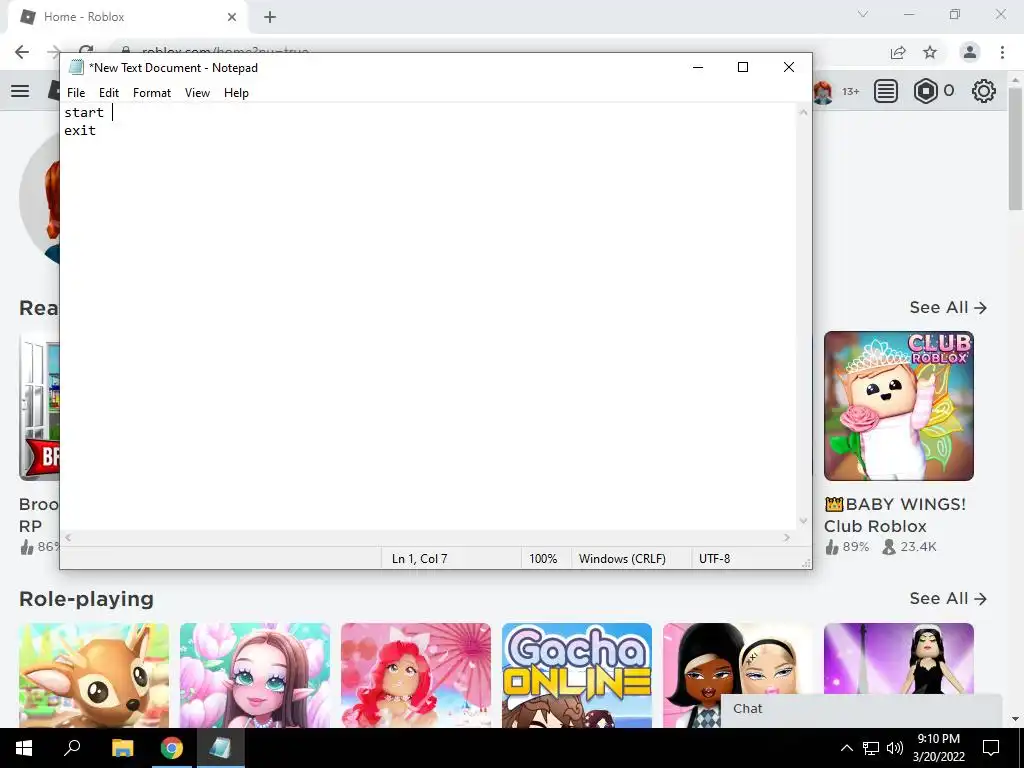Open the deer role-playing game thumbnail
Screen dimensions: 1024x768
pyautogui.click(x=94, y=675)
